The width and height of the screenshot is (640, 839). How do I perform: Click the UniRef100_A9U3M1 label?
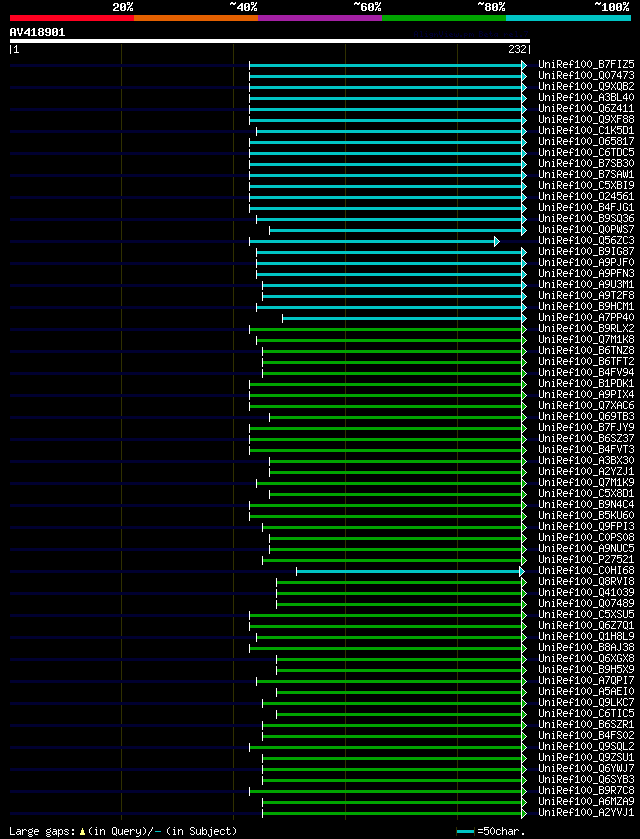586,285
